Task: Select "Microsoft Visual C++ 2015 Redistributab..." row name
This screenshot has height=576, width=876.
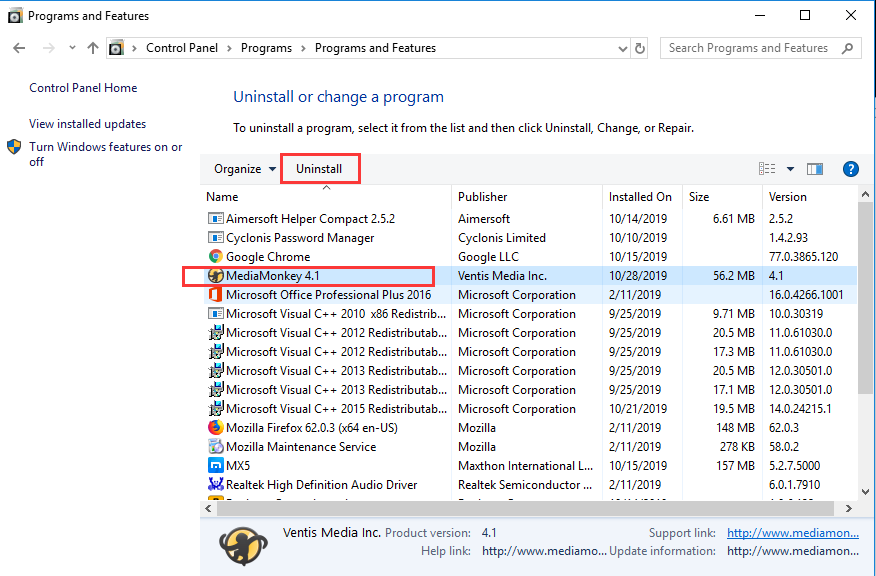Action: click(x=336, y=408)
